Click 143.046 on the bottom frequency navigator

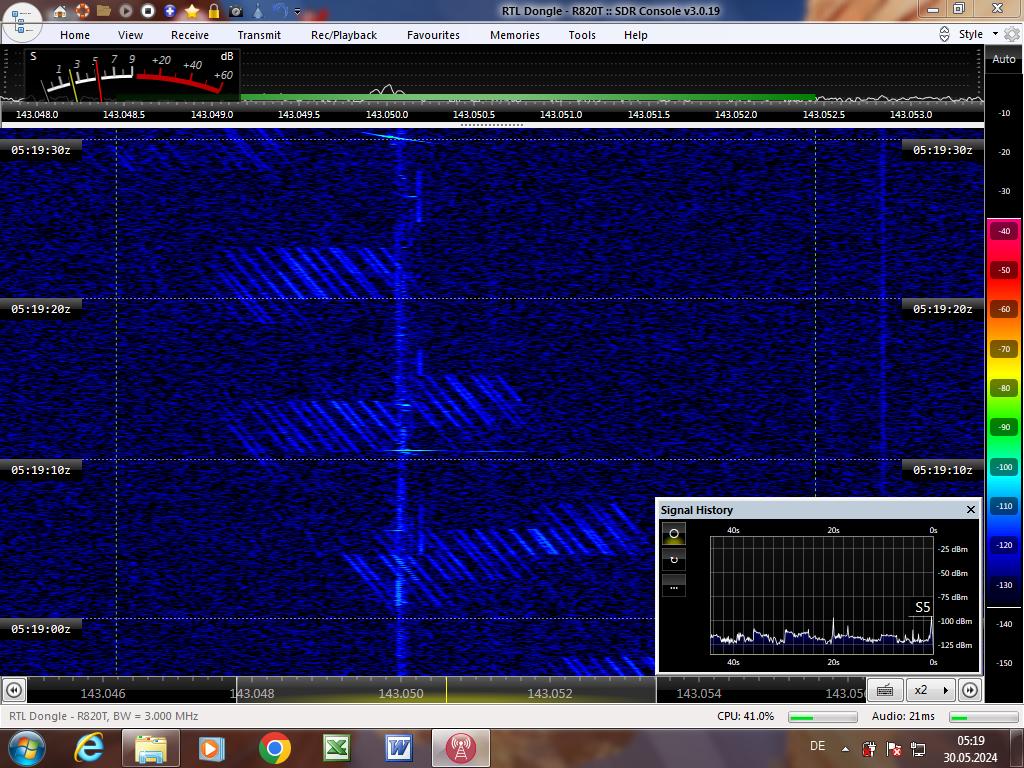(x=103, y=694)
